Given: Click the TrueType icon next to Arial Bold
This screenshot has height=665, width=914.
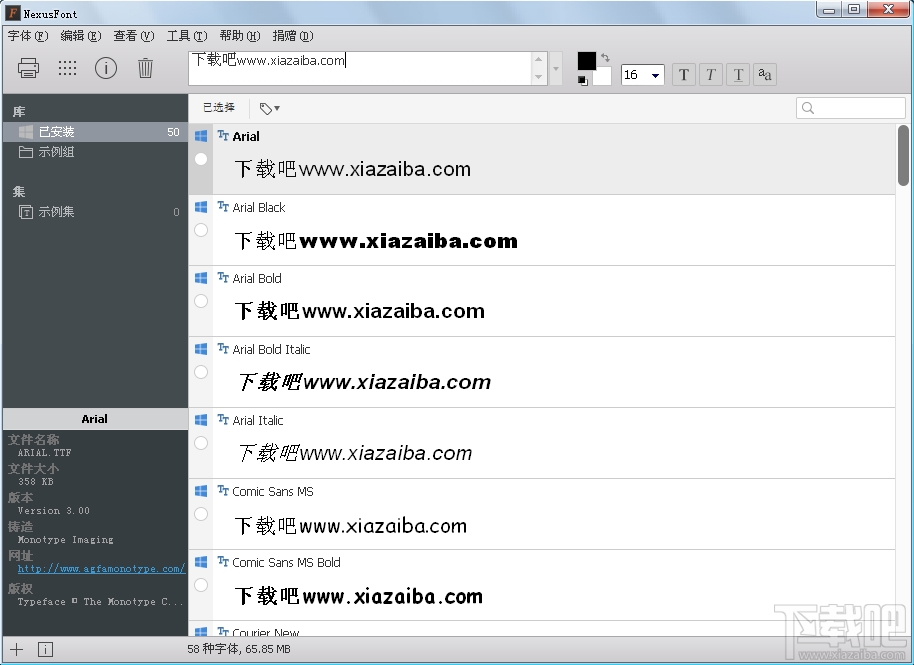Looking at the screenshot, I should (x=223, y=277).
